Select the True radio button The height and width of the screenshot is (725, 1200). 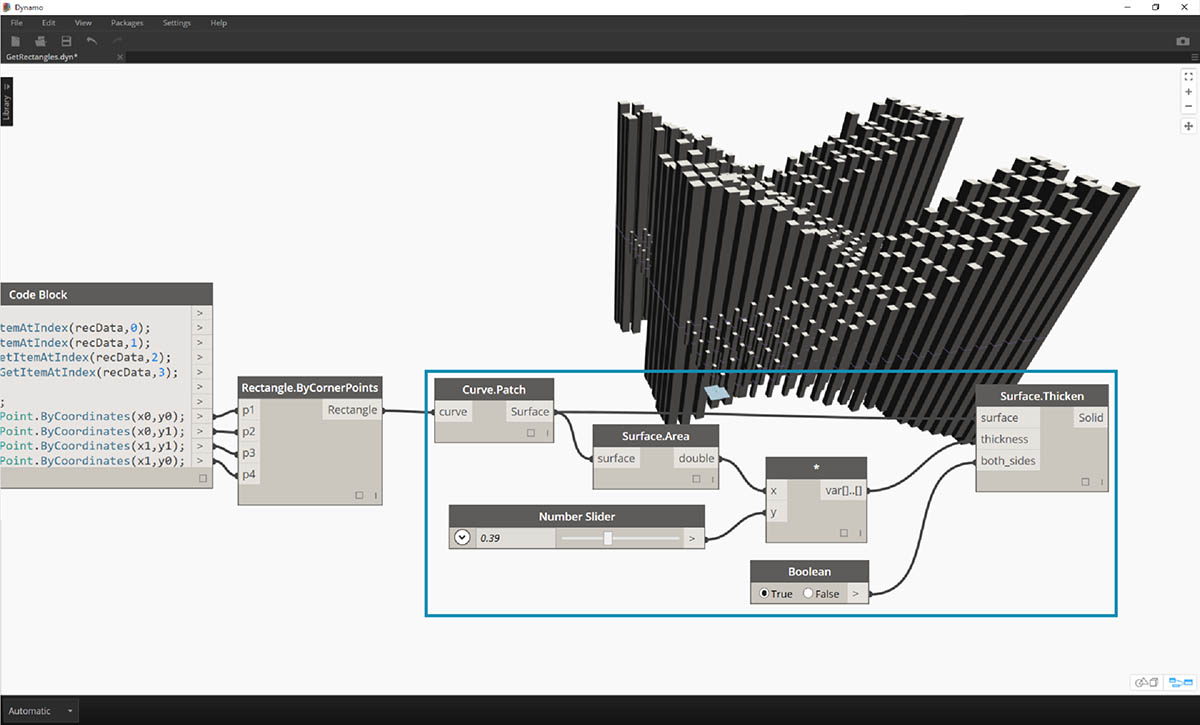765,594
